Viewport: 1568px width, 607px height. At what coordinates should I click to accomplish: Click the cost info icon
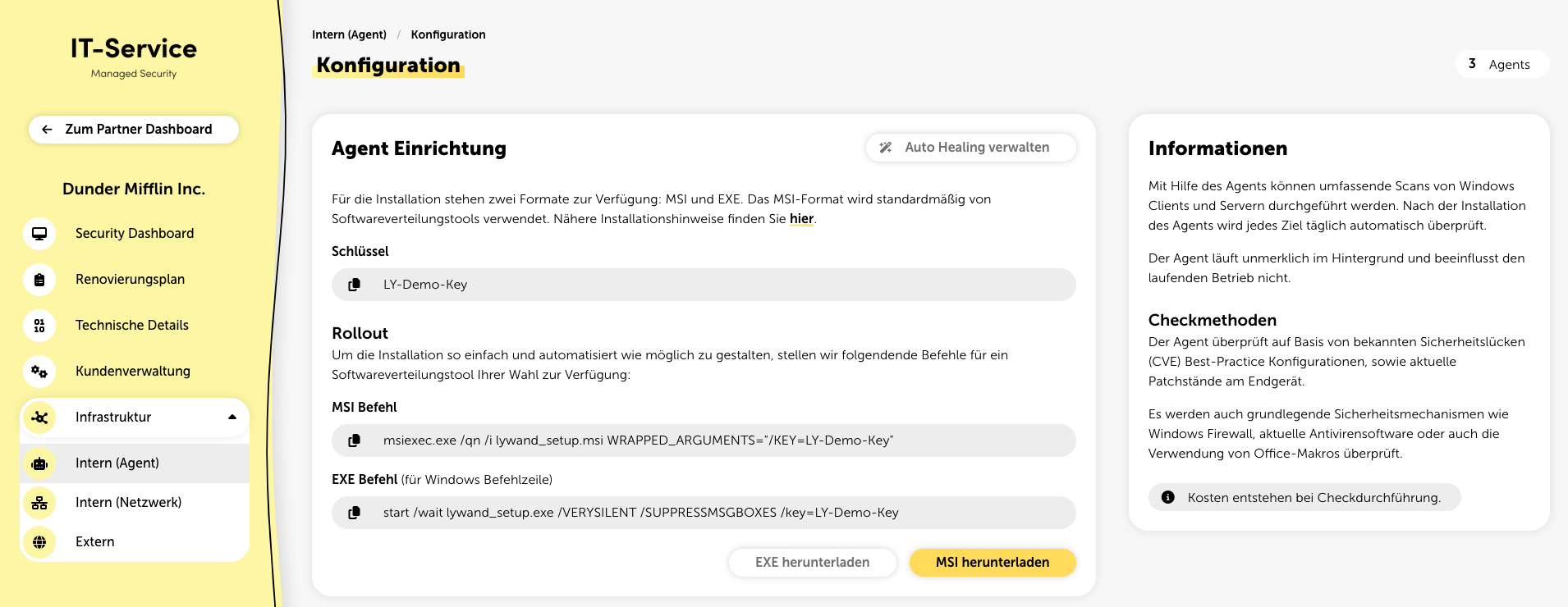coord(1168,498)
